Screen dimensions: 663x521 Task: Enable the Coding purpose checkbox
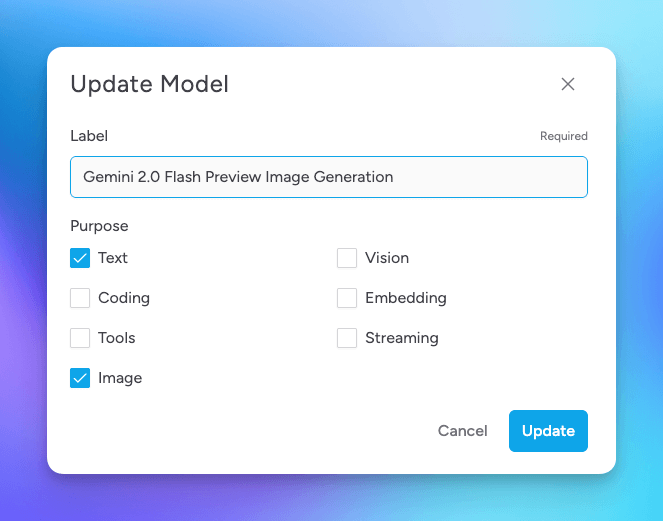pyautogui.click(x=80, y=298)
